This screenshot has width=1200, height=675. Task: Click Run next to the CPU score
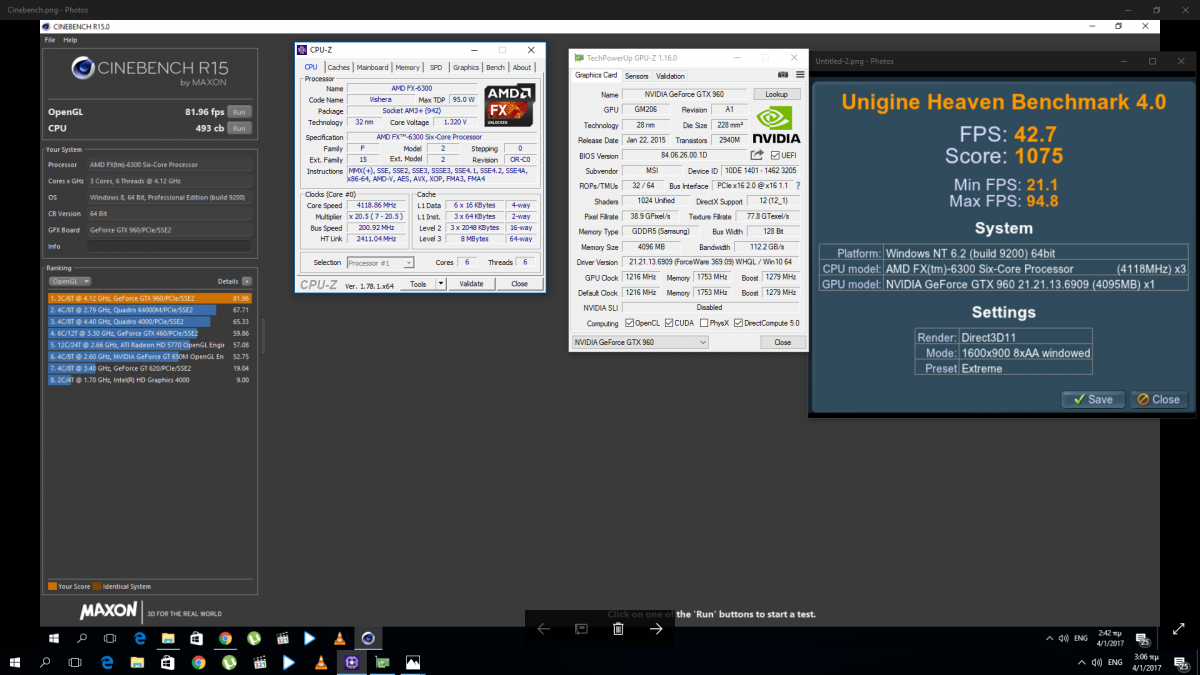coord(239,128)
